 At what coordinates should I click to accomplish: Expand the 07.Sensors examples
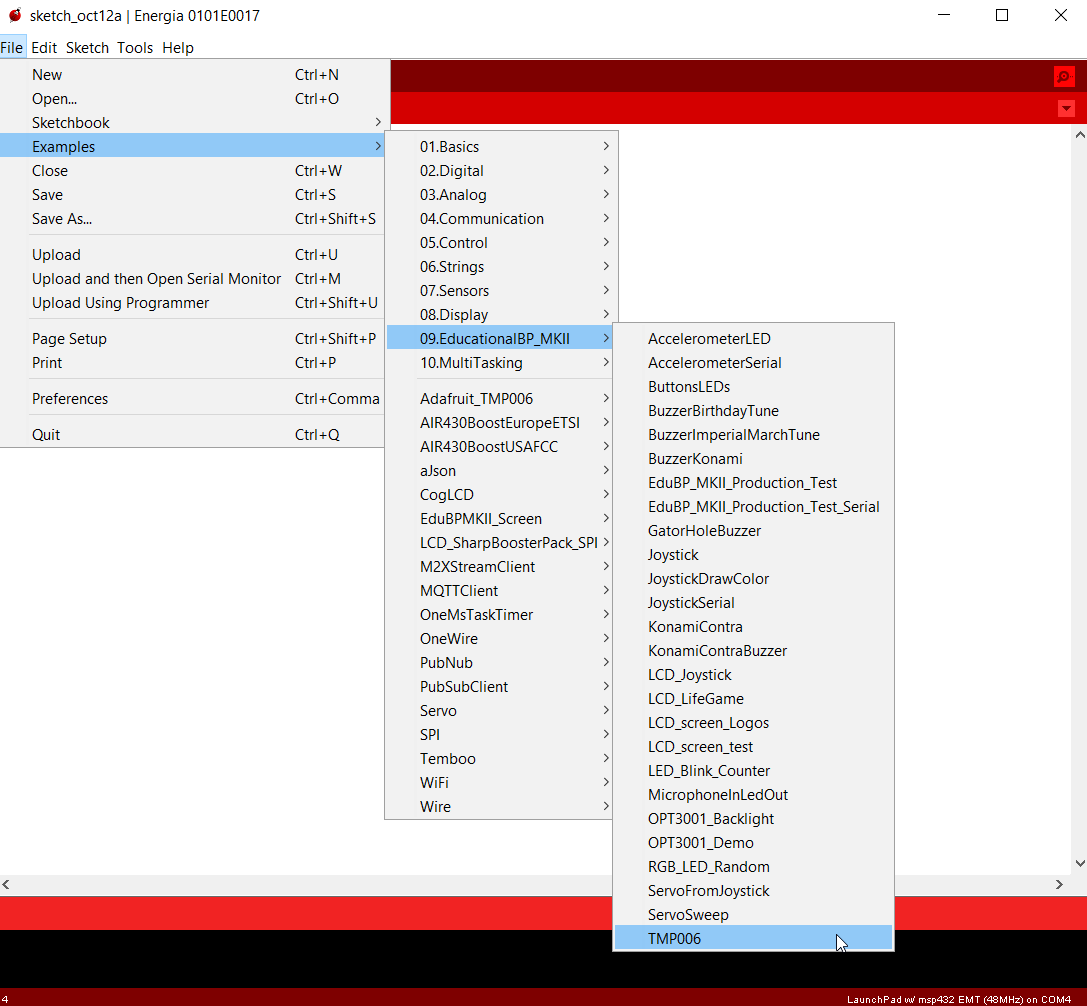click(500, 290)
